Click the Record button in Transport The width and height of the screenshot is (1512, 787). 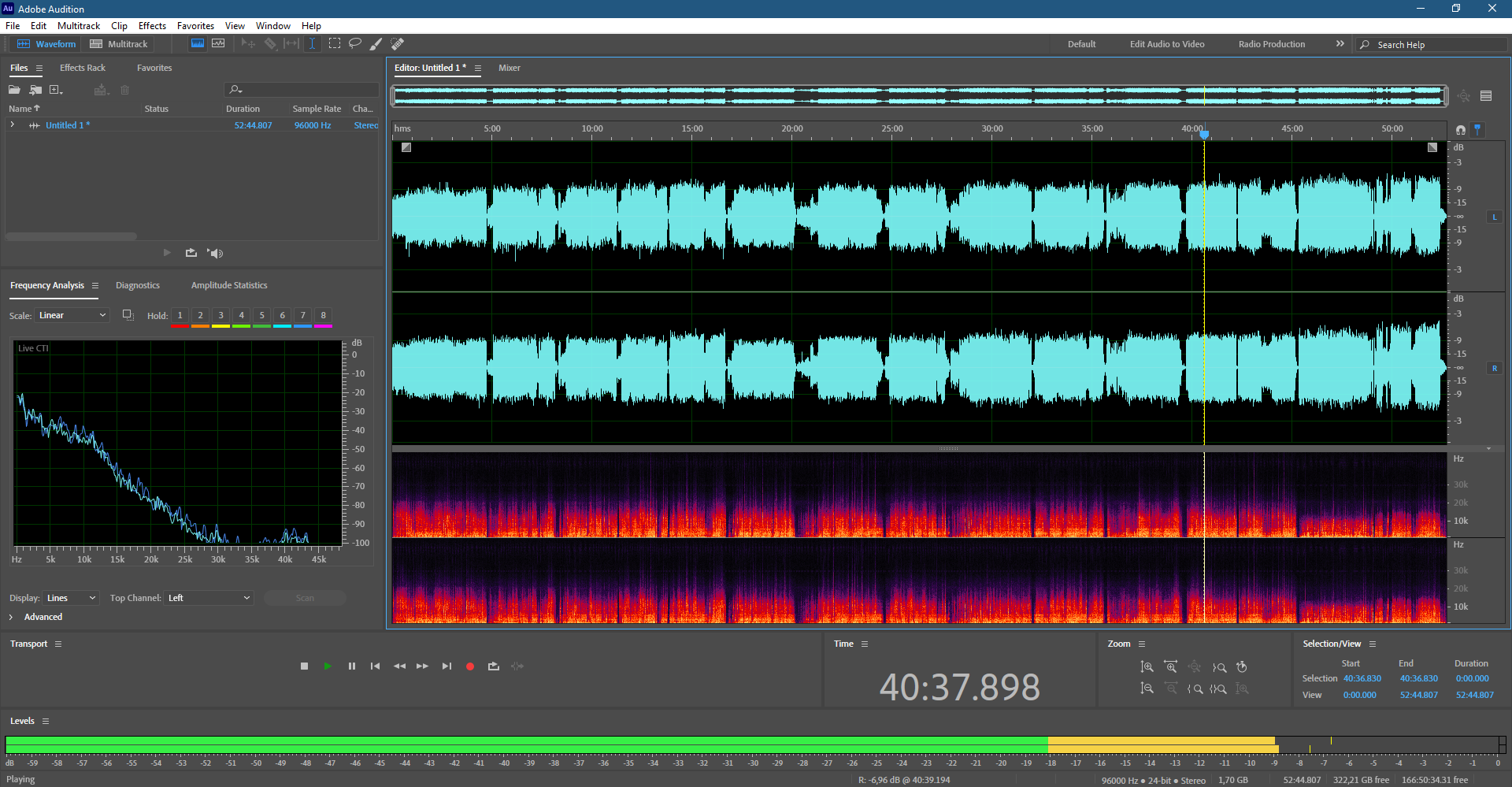click(470, 666)
